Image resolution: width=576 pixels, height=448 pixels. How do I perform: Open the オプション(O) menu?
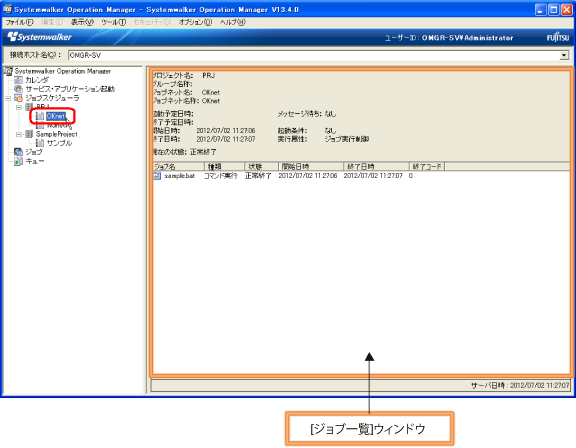(x=195, y=22)
